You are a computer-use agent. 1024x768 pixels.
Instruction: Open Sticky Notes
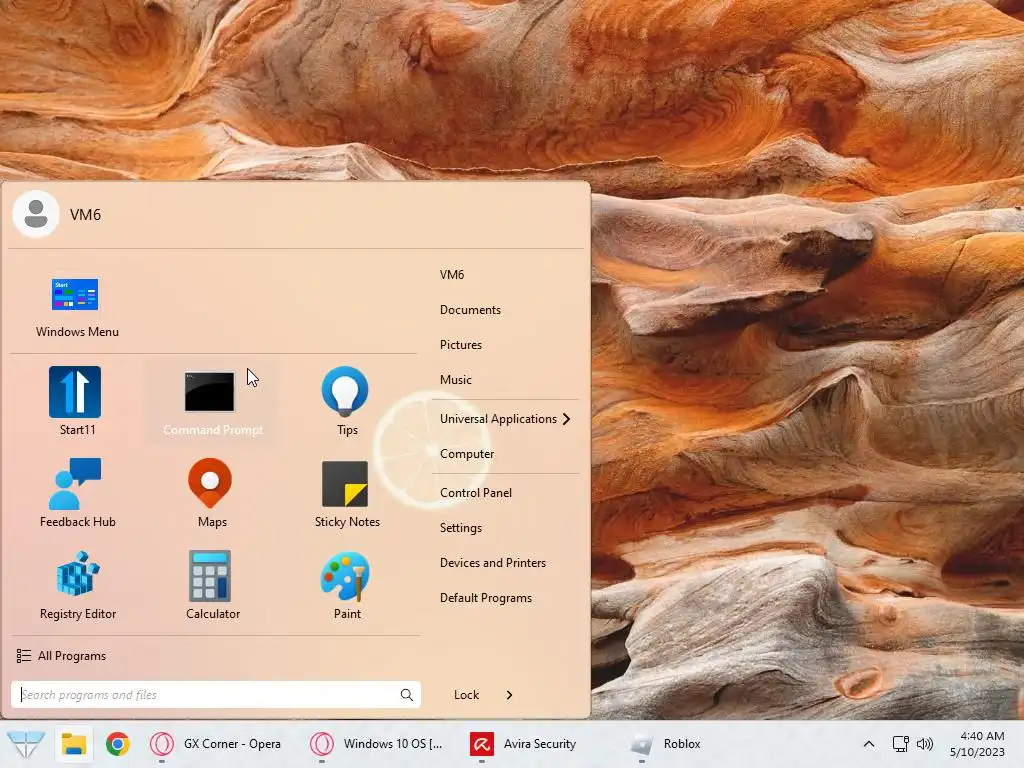coord(347,493)
